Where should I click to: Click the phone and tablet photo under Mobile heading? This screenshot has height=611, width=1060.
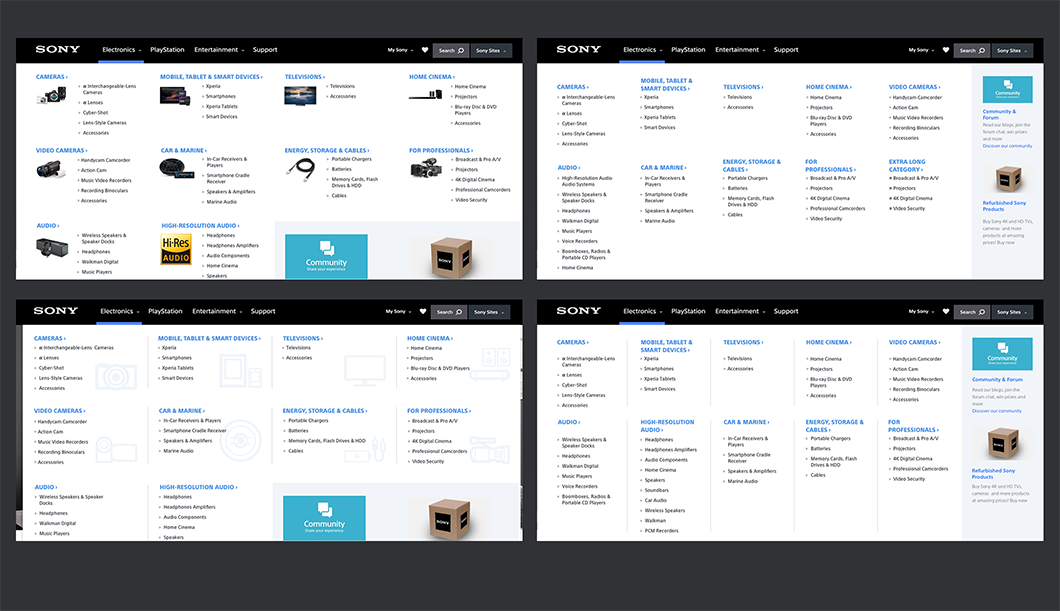[175, 96]
